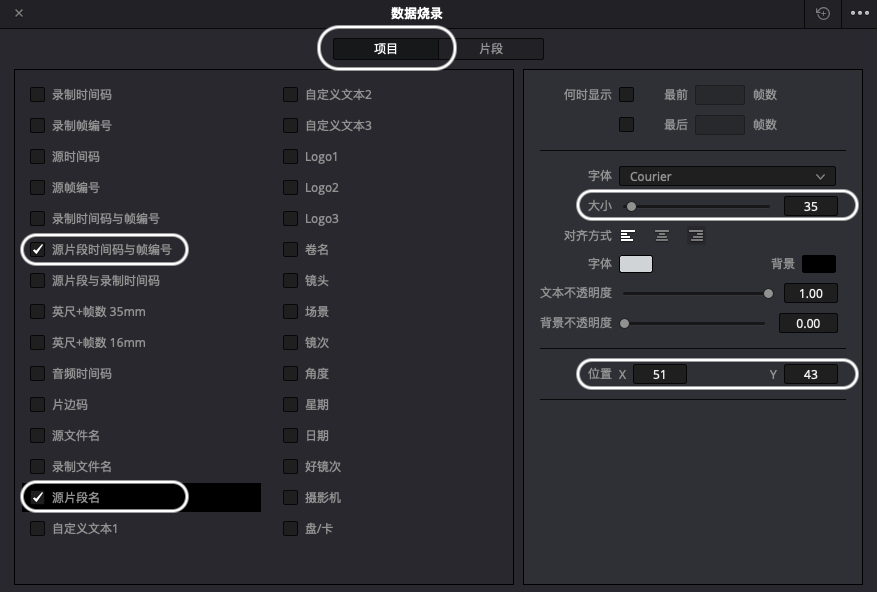Open the 背景 background color swatch
Viewport: 877px width, 592px height.
pos(820,264)
